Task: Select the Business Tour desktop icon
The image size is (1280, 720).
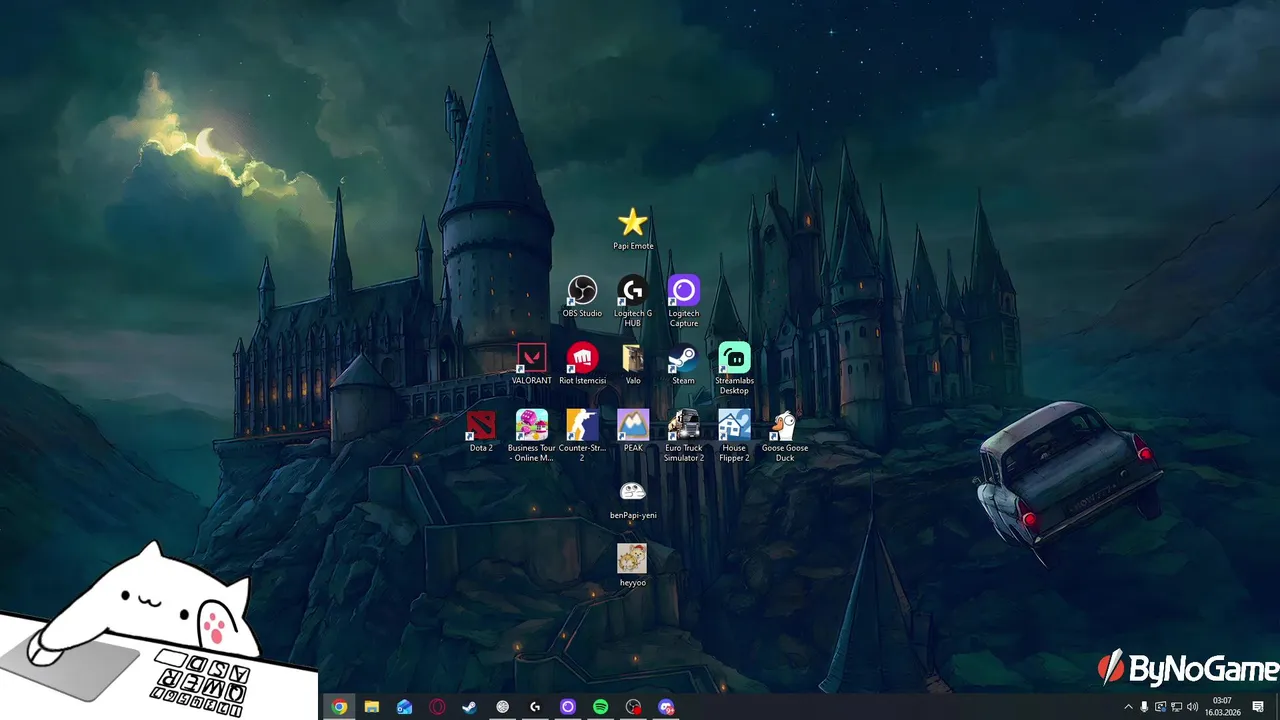Action: [x=531, y=435]
